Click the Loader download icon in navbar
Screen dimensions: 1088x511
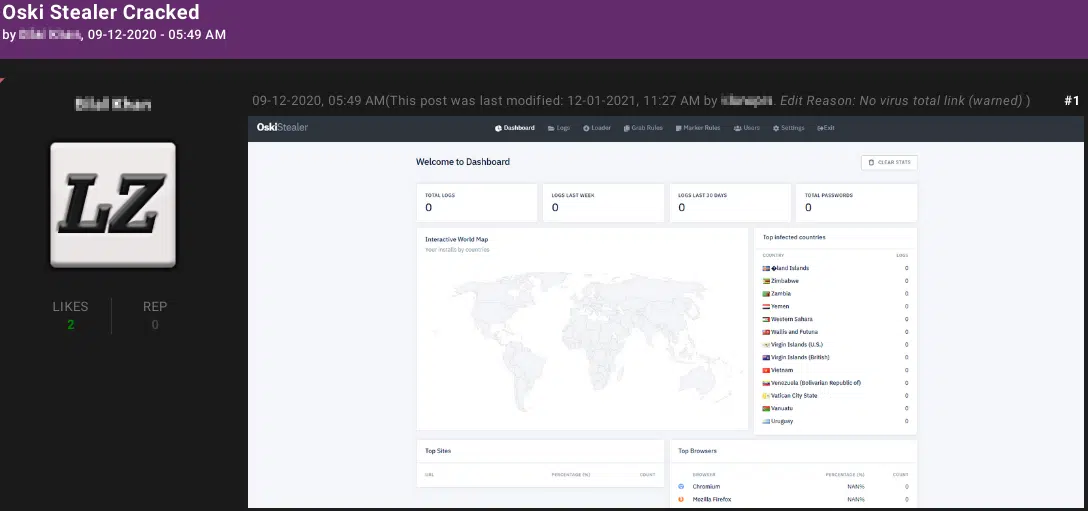586,128
